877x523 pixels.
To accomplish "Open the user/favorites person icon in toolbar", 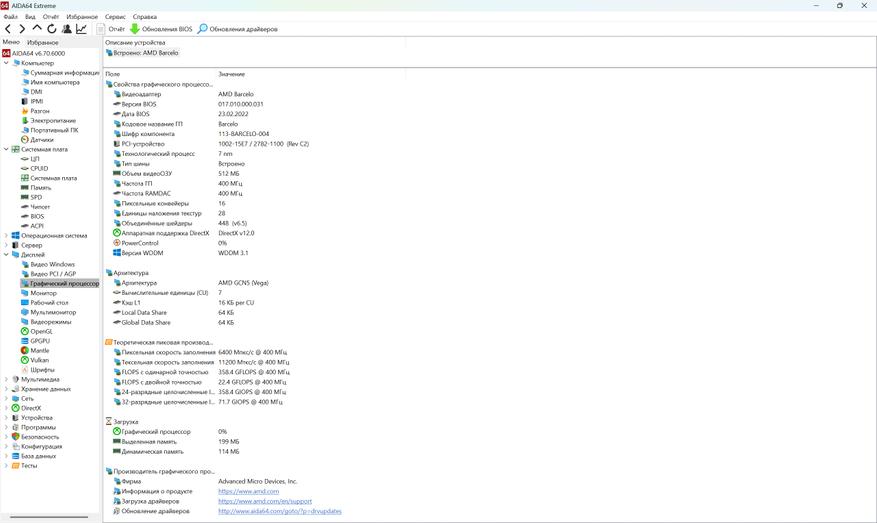I will 67,29.
